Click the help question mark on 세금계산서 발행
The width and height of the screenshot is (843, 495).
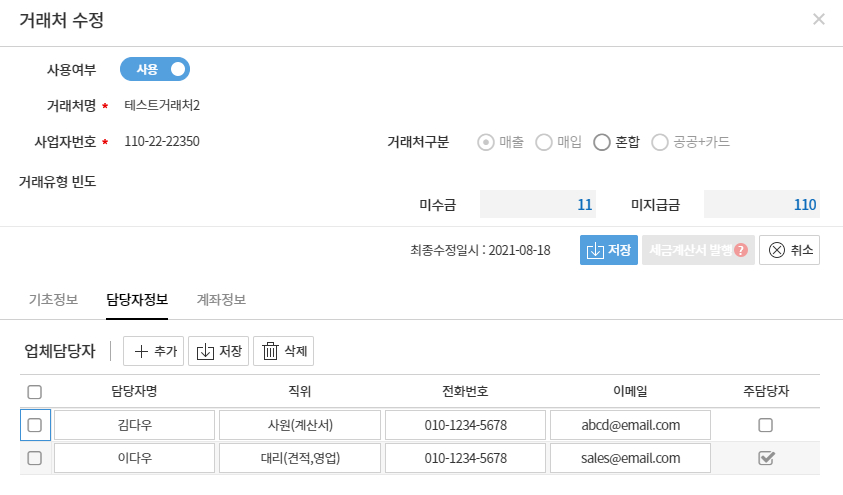741,250
